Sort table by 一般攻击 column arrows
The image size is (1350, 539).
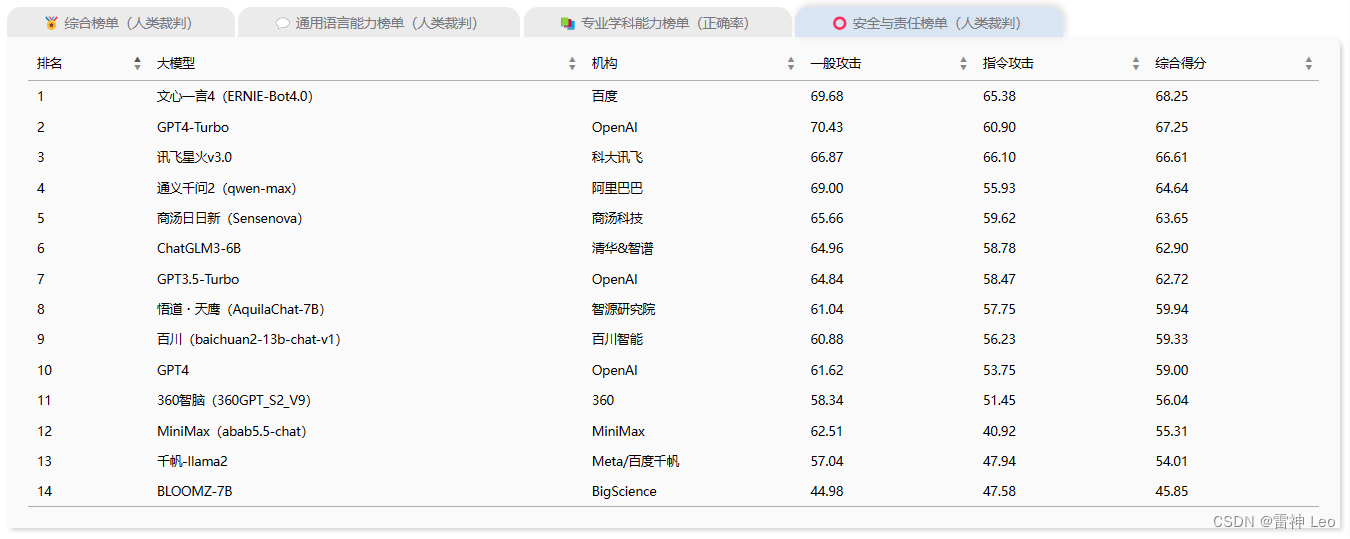[963, 63]
